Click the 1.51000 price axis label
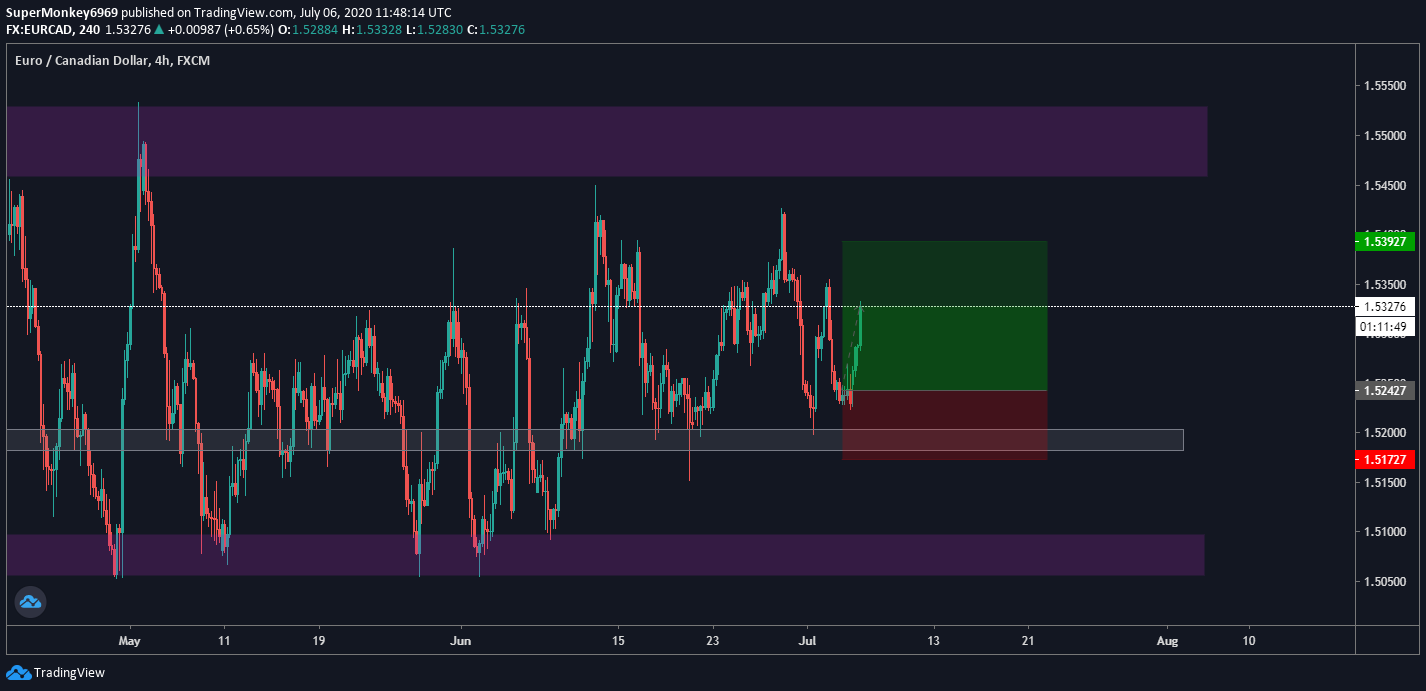This screenshot has width=1426, height=691. click(1385, 532)
